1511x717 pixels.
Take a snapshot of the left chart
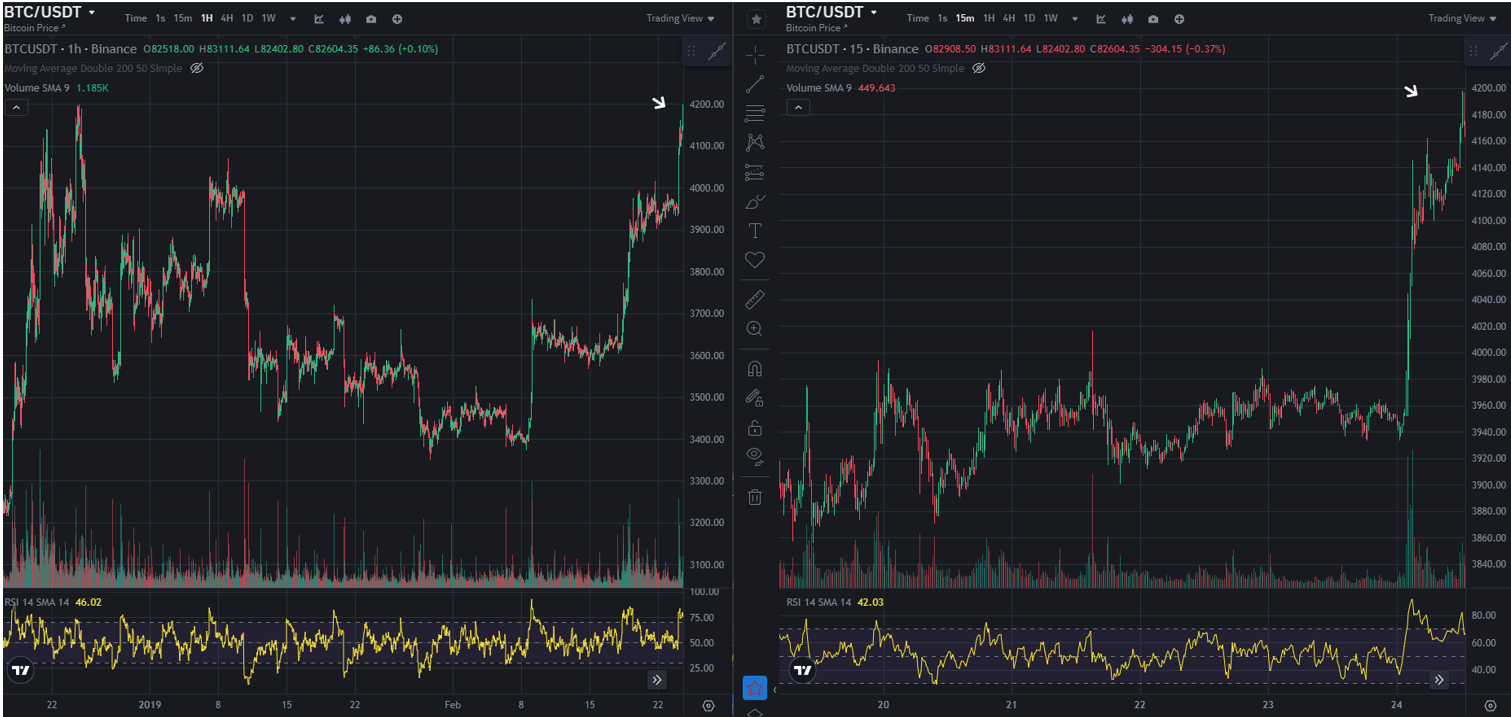click(x=371, y=19)
